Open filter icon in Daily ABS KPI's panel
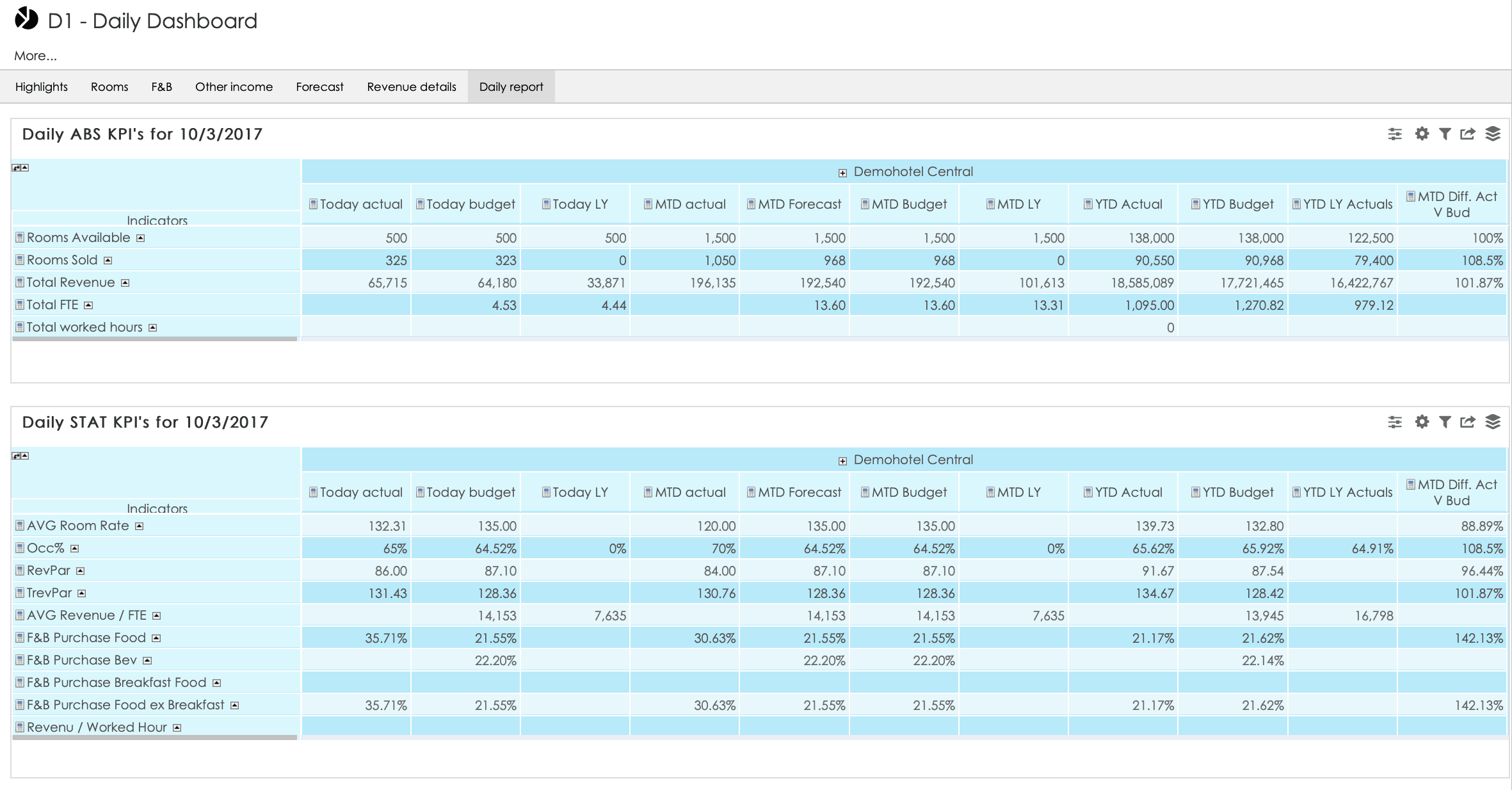This screenshot has height=790, width=1512. click(x=1445, y=134)
